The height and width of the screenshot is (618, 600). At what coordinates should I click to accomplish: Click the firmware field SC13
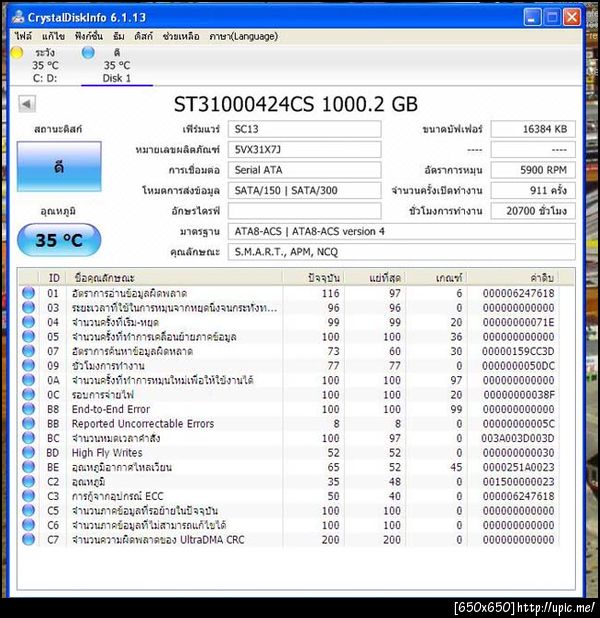click(304, 129)
